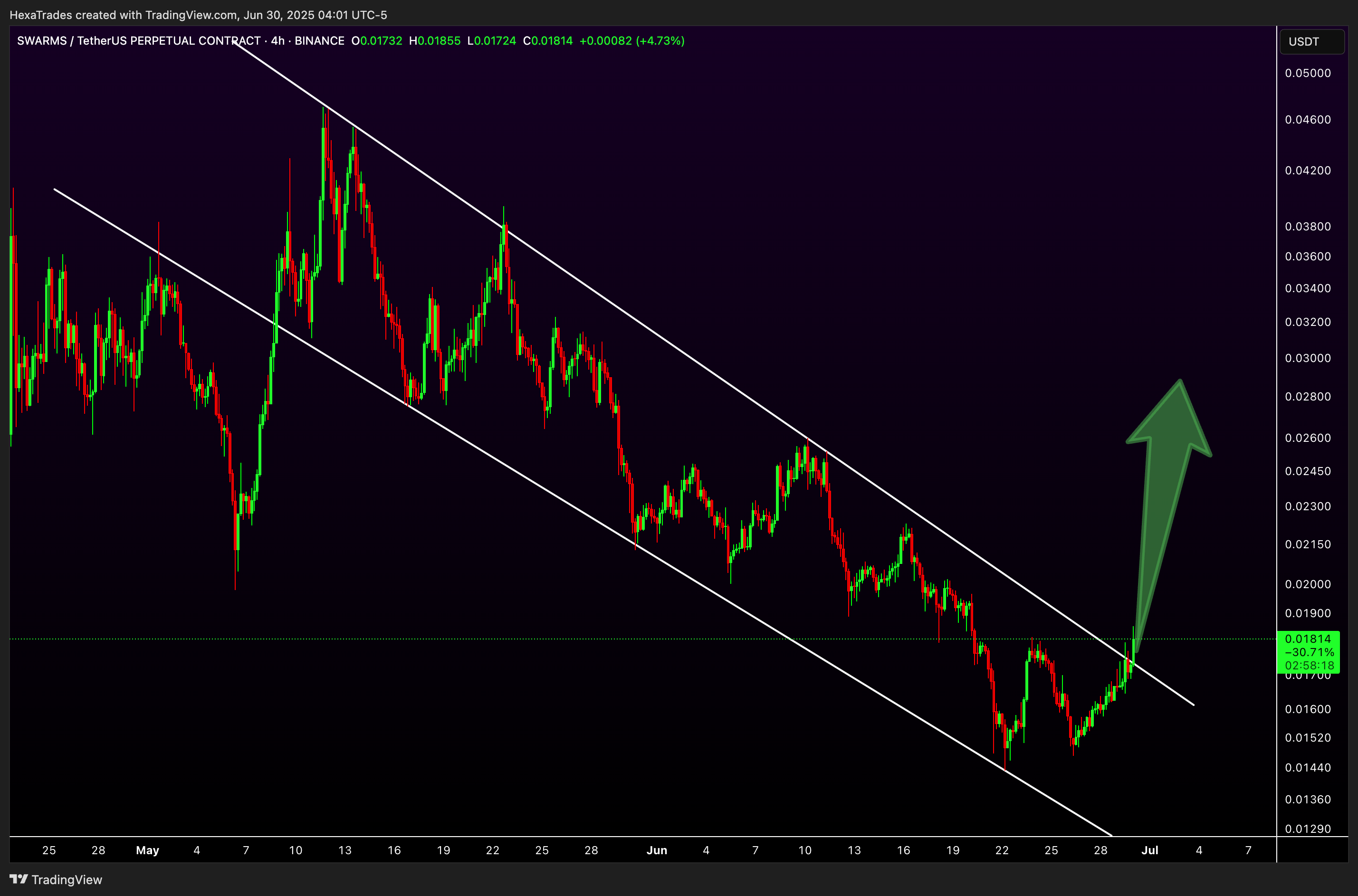Click the close value C0.01814
Image resolution: width=1358 pixels, height=896 pixels.
point(547,40)
